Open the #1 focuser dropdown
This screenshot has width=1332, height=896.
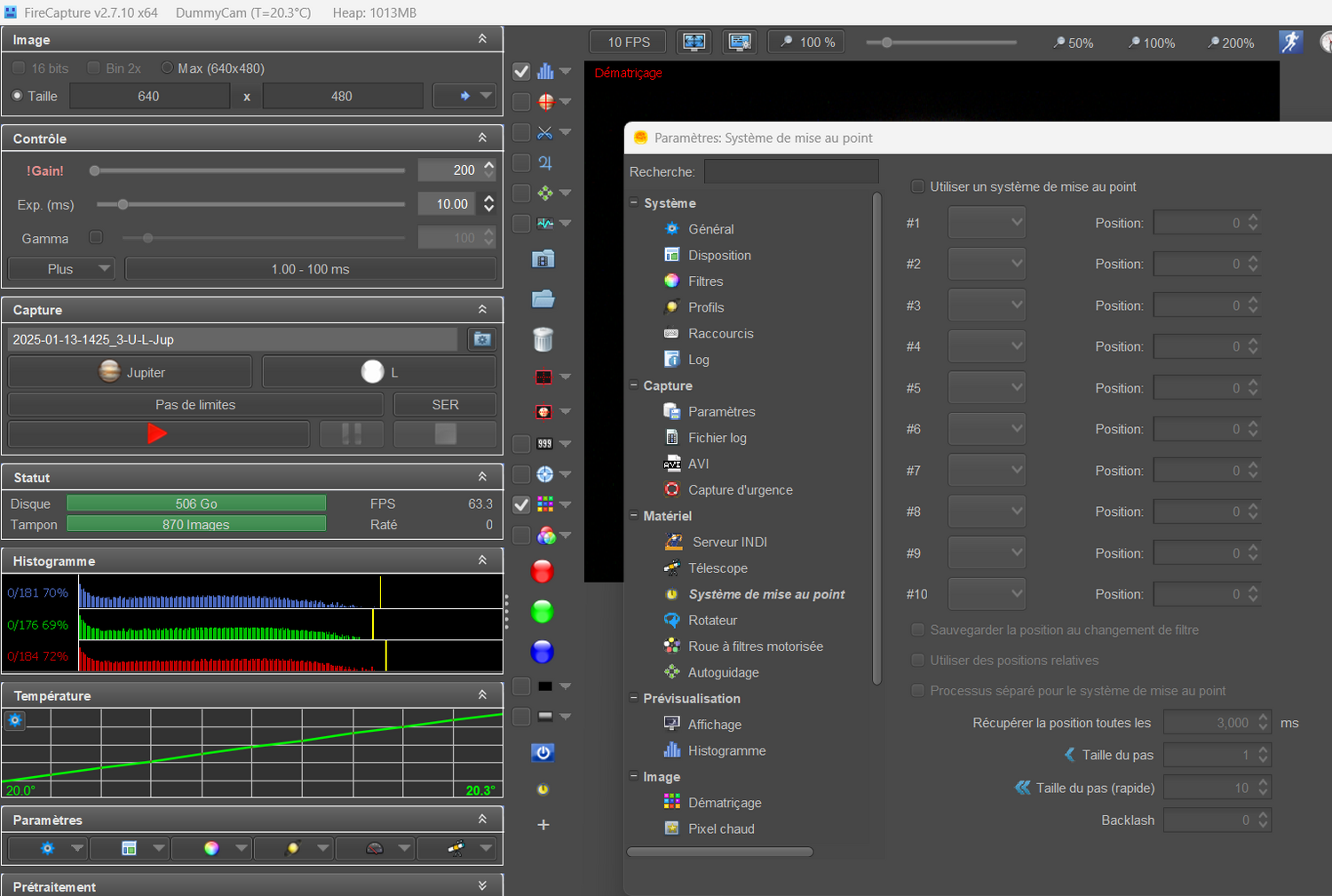987,223
